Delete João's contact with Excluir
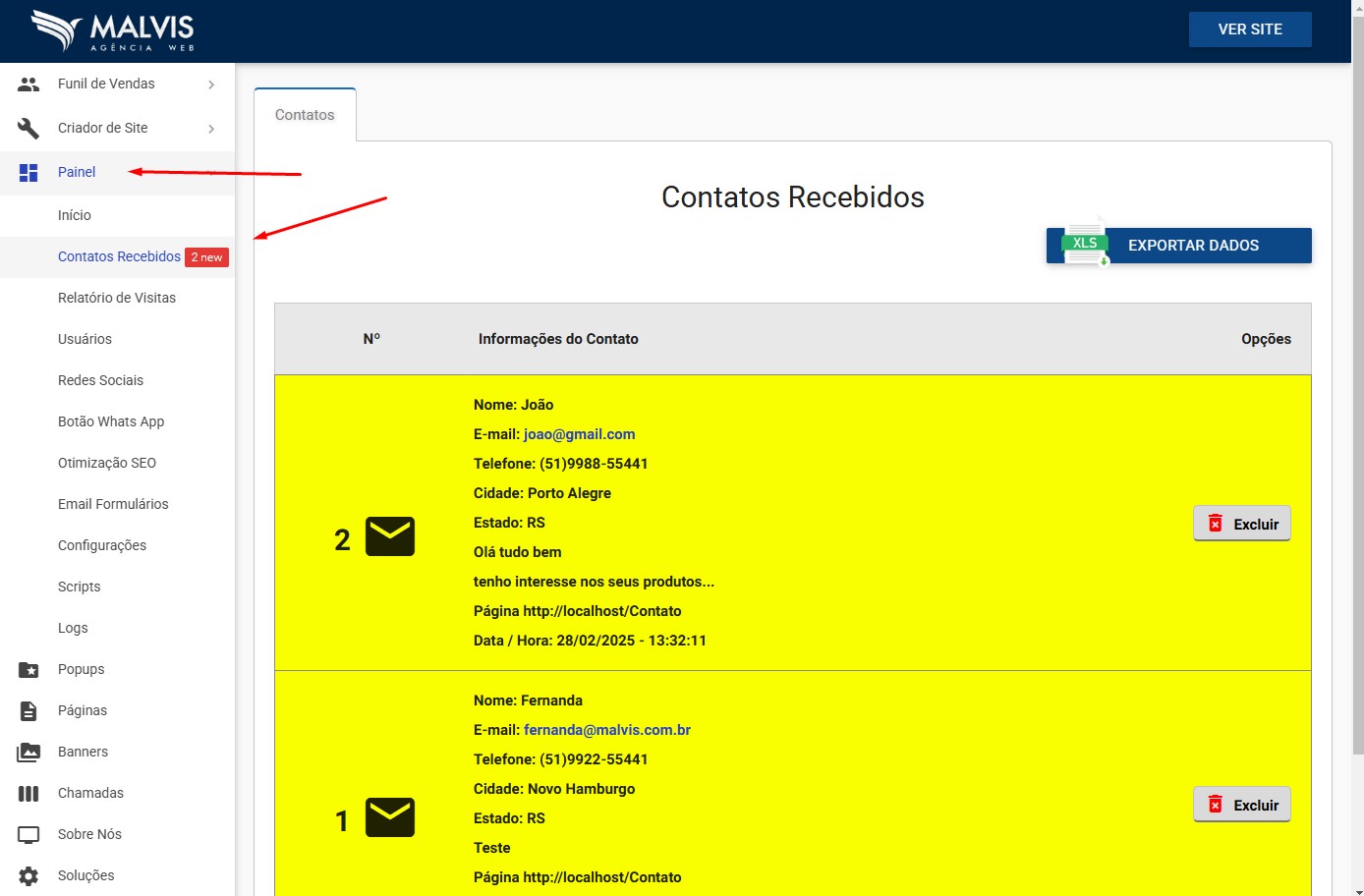 tap(1242, 524)
